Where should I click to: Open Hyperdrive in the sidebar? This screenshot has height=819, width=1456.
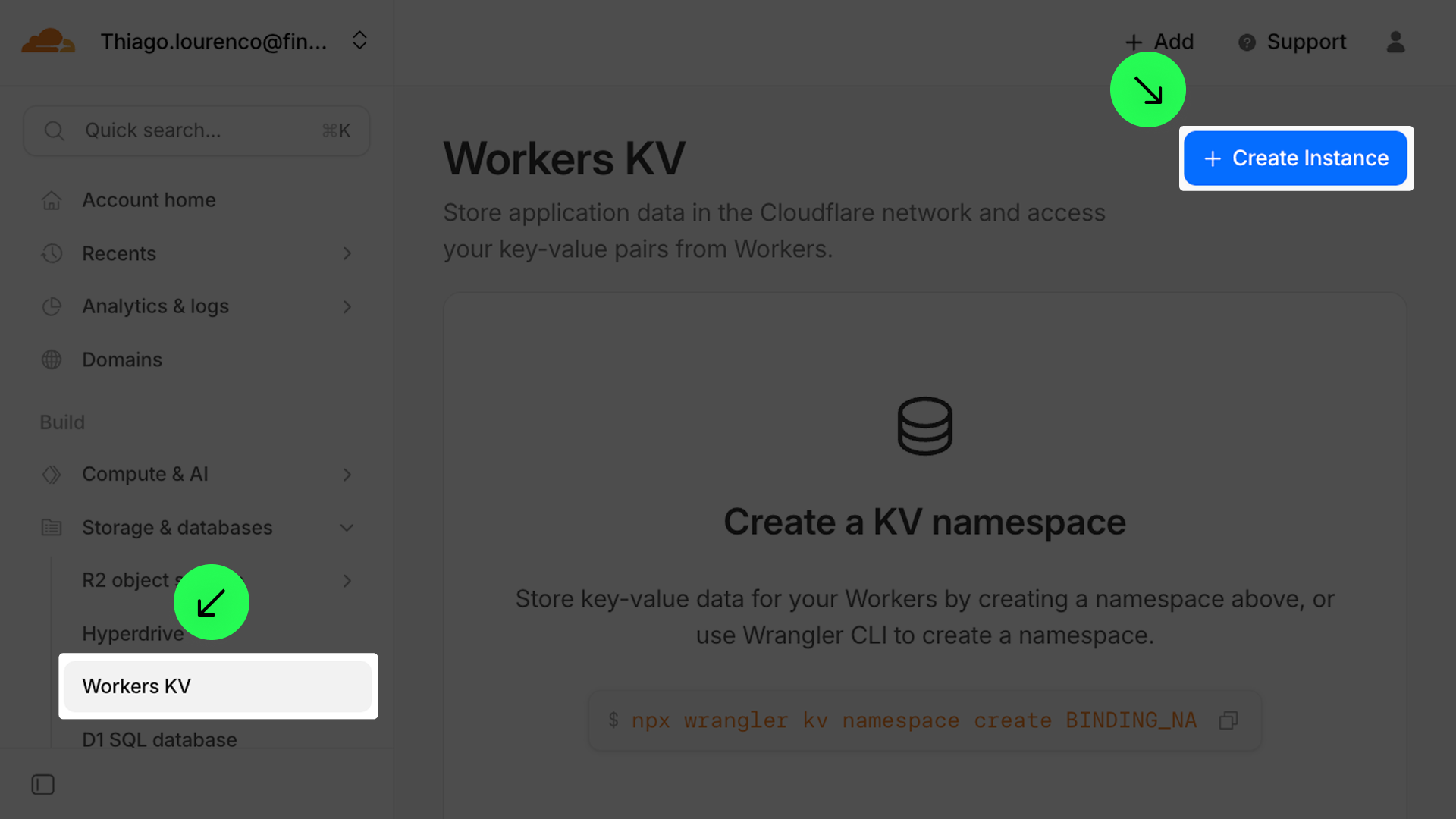(133, 634)
